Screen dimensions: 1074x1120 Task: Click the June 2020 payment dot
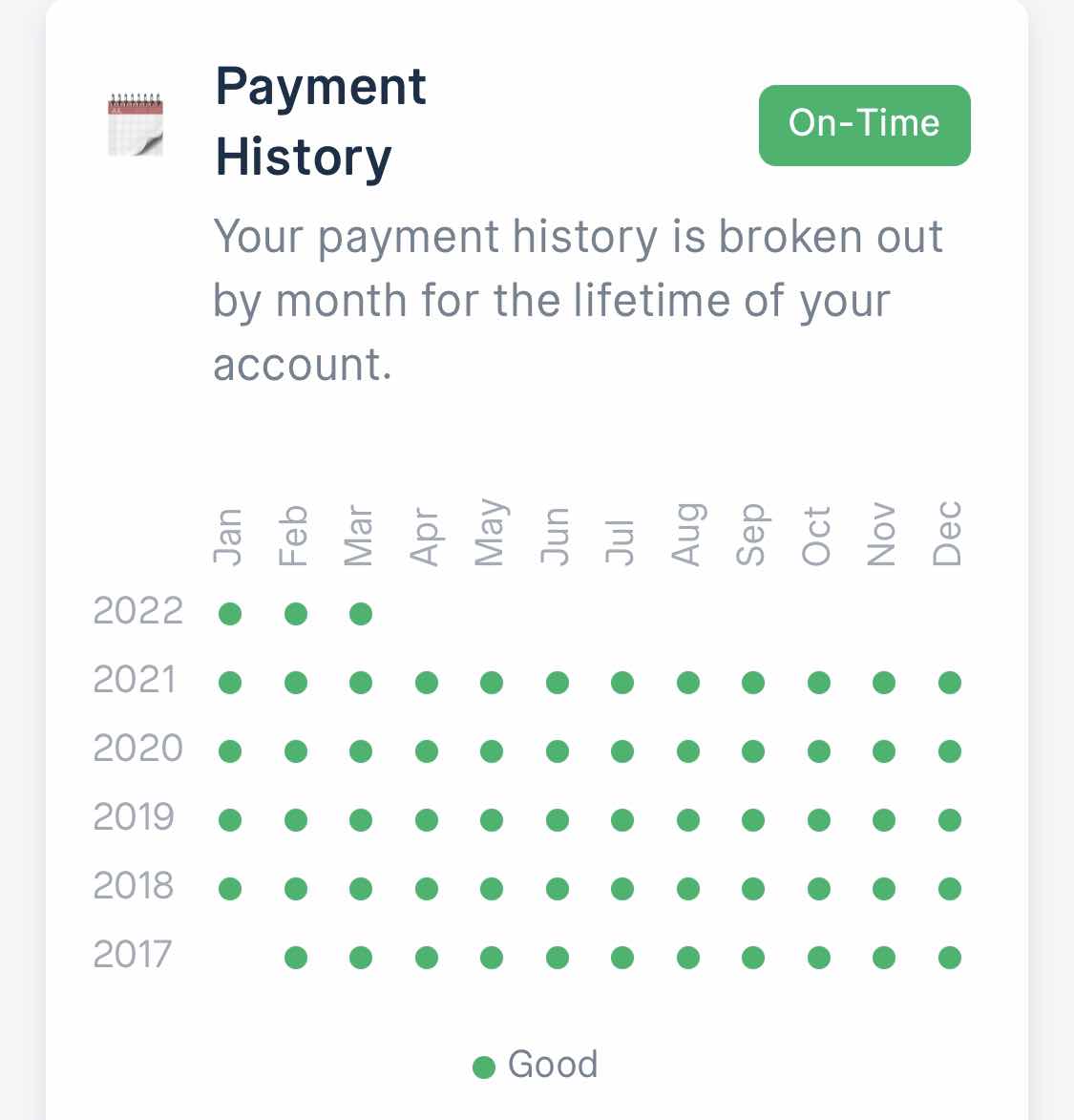point(557,750)
